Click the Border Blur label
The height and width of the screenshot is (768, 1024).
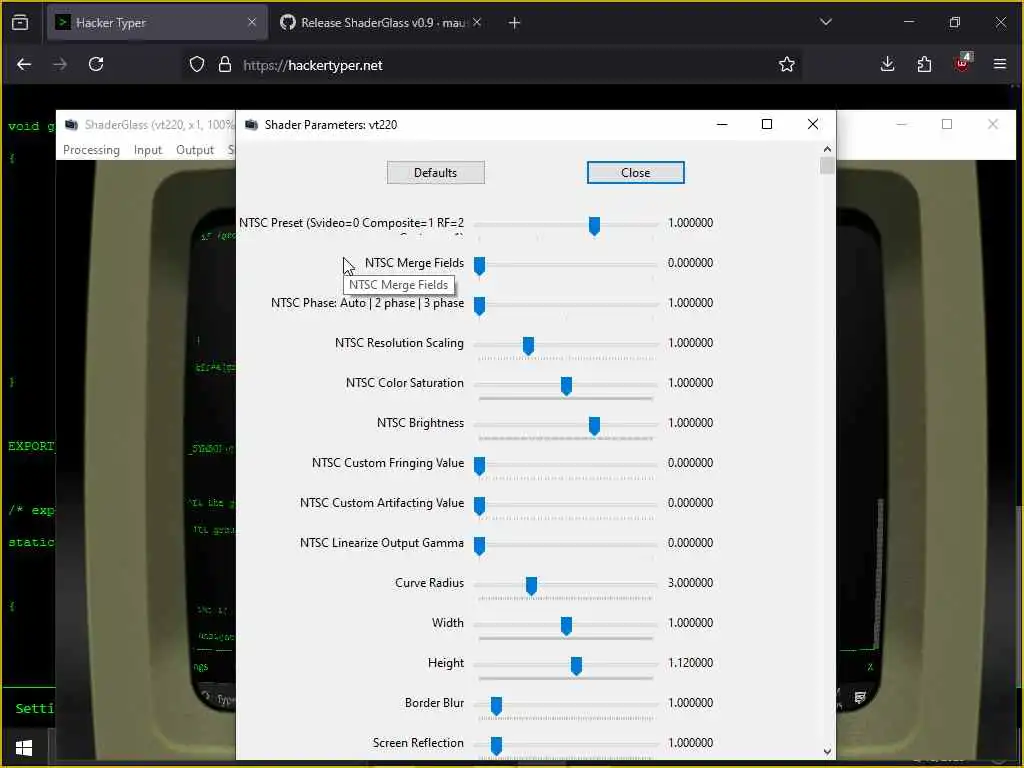click(x=434, y=703)
